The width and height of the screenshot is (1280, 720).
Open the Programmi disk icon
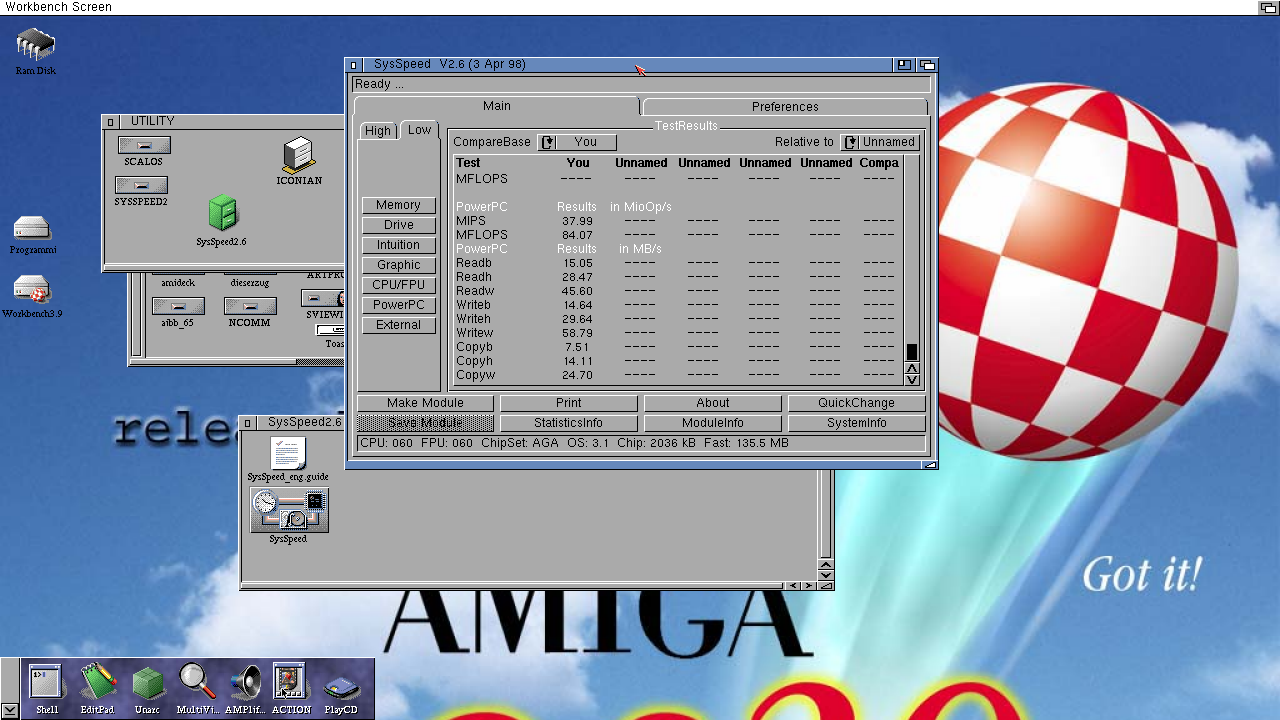click(x=33, y=236)
